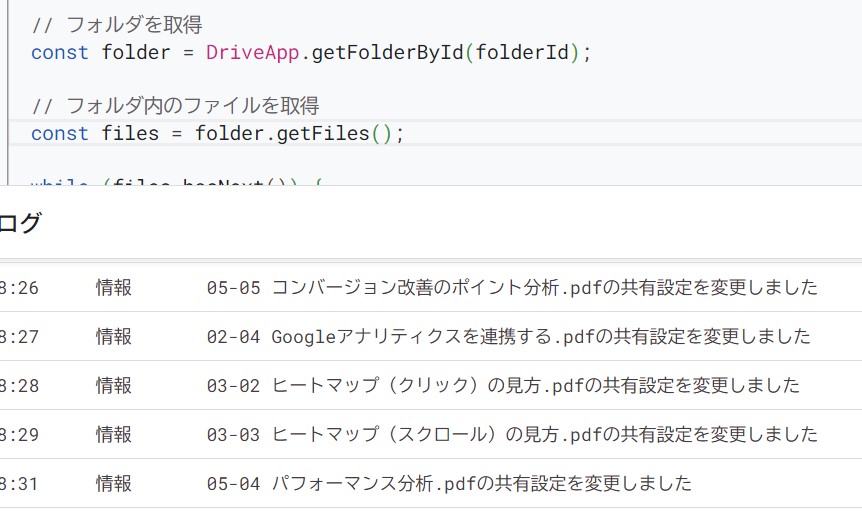Click the timestamp ending in :27

point(20,337)
